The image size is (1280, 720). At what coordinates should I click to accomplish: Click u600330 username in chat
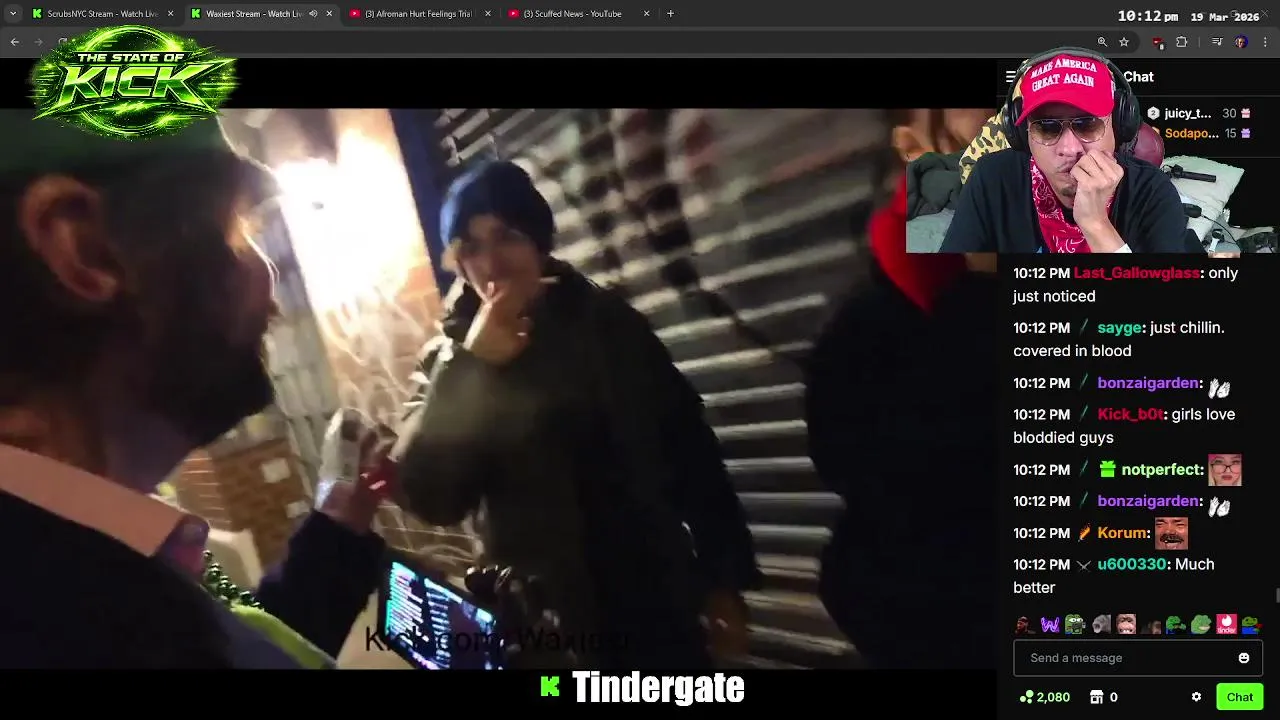pyautogui.click(x=1132, y=564)
